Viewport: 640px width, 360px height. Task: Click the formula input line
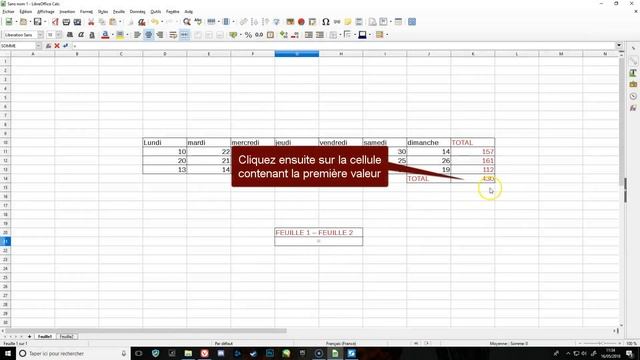tap(344, 46)
